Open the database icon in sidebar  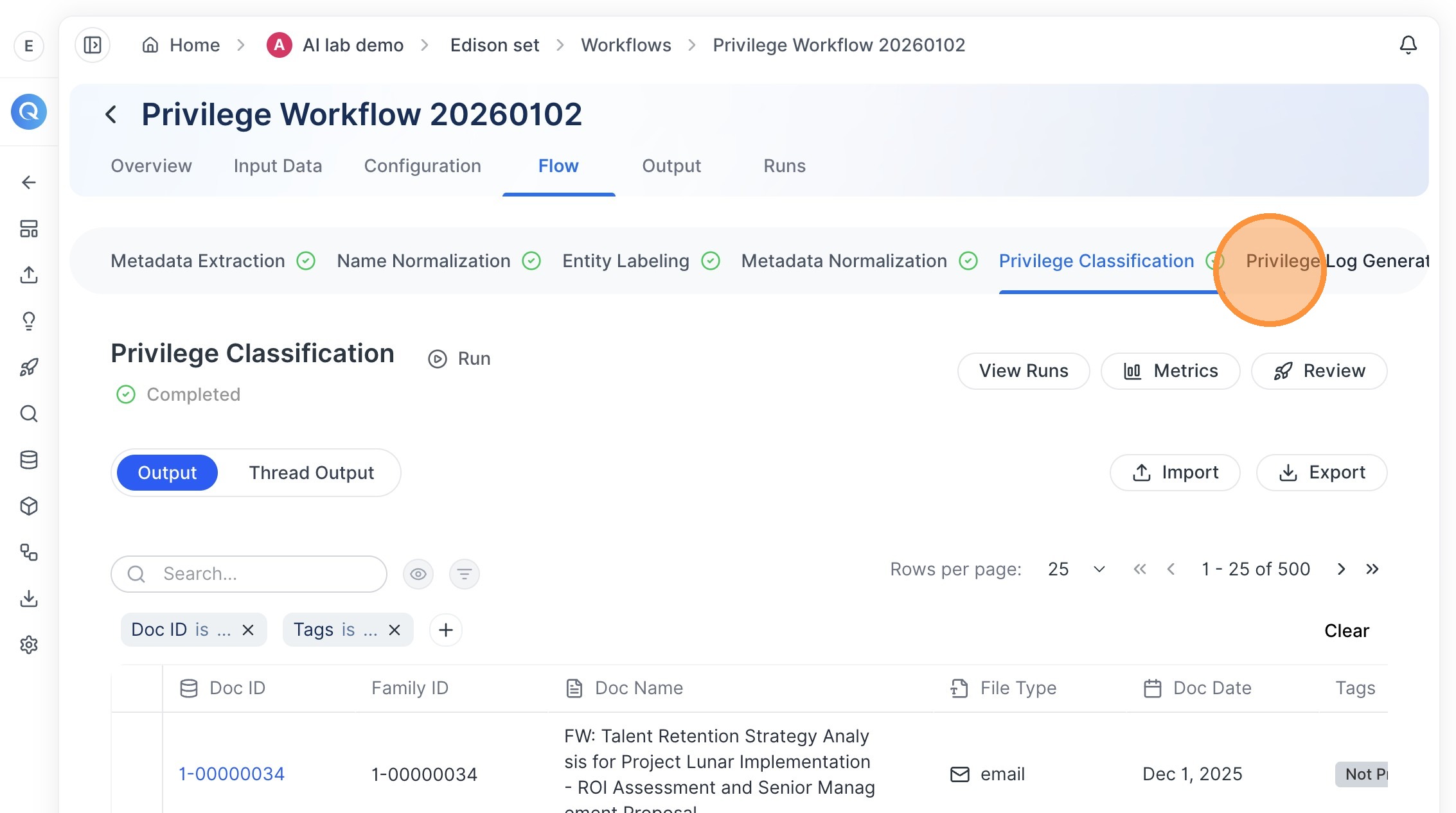tap(29, 460)
